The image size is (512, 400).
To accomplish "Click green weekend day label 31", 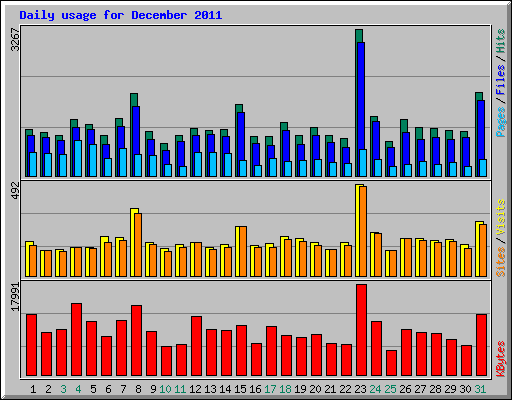I will 480,389.
